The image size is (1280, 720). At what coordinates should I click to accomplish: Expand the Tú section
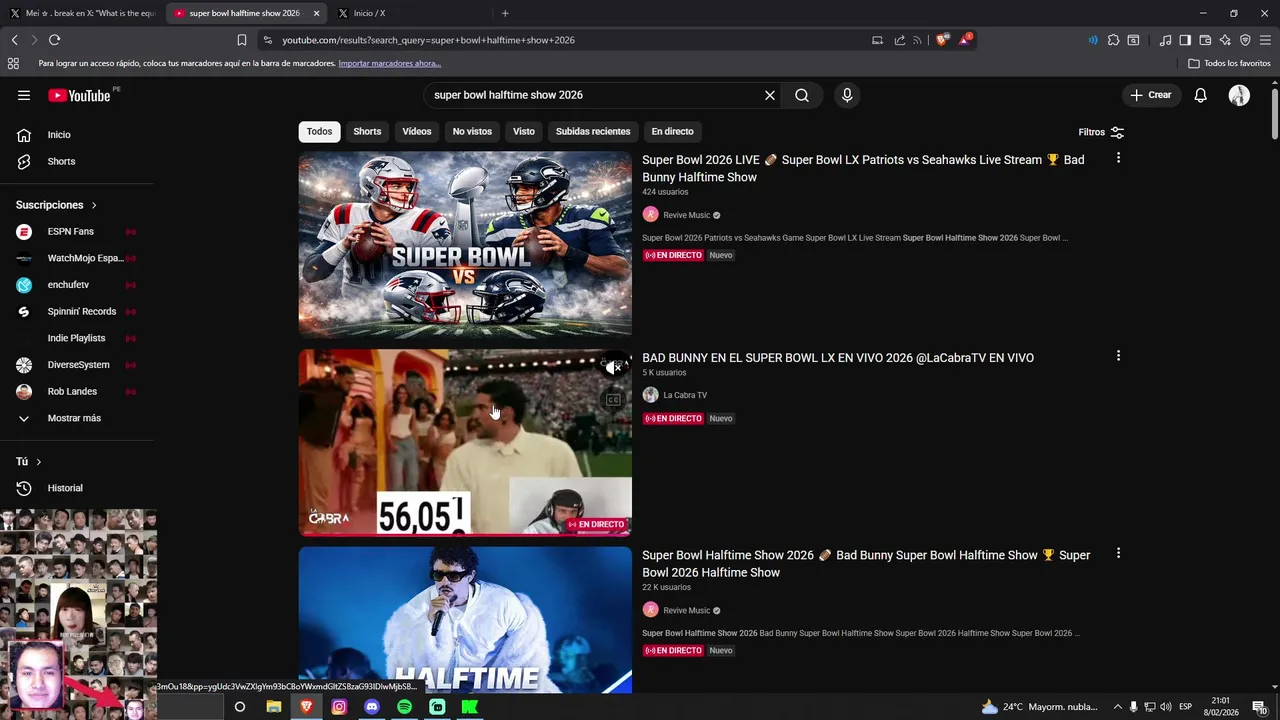[x=28, y=461]
